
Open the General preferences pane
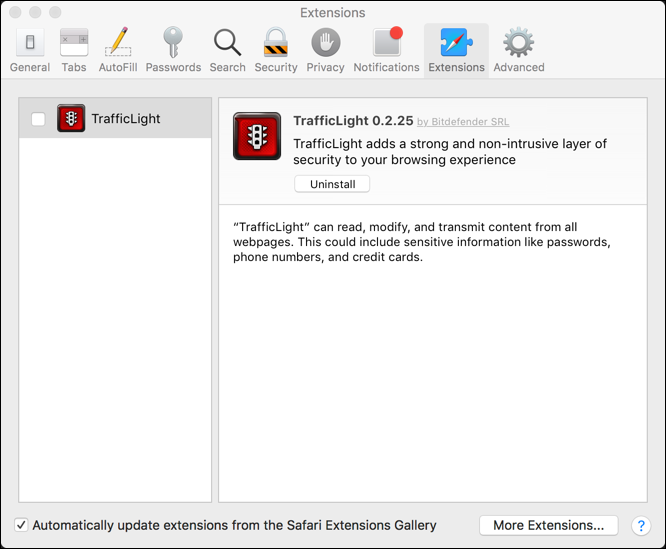coord(30,51)
